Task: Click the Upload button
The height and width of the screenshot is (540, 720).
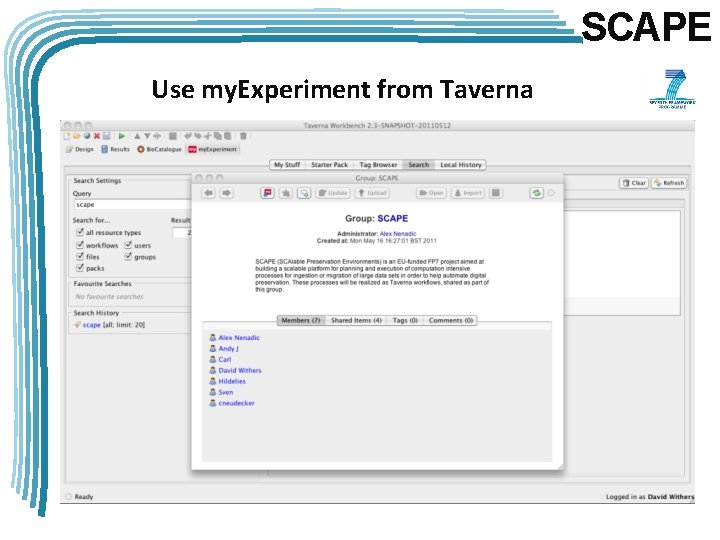Action: (x=372, y=193)
